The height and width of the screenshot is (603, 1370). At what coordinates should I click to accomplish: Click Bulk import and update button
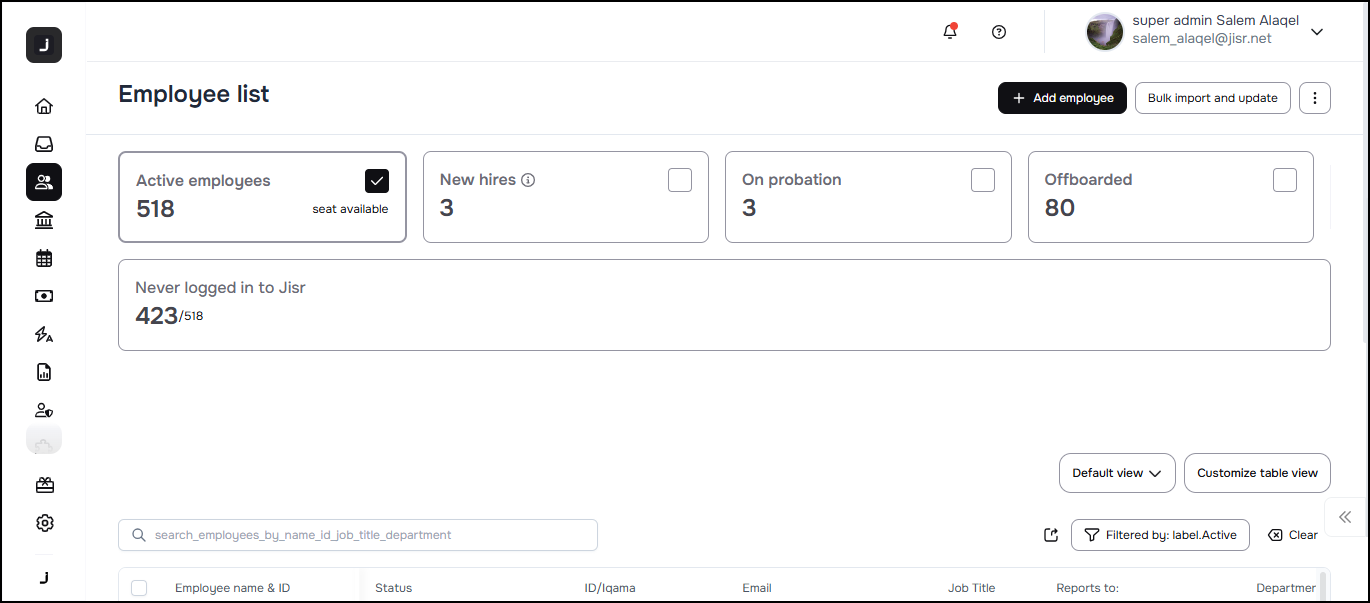tap(1212, 98)
